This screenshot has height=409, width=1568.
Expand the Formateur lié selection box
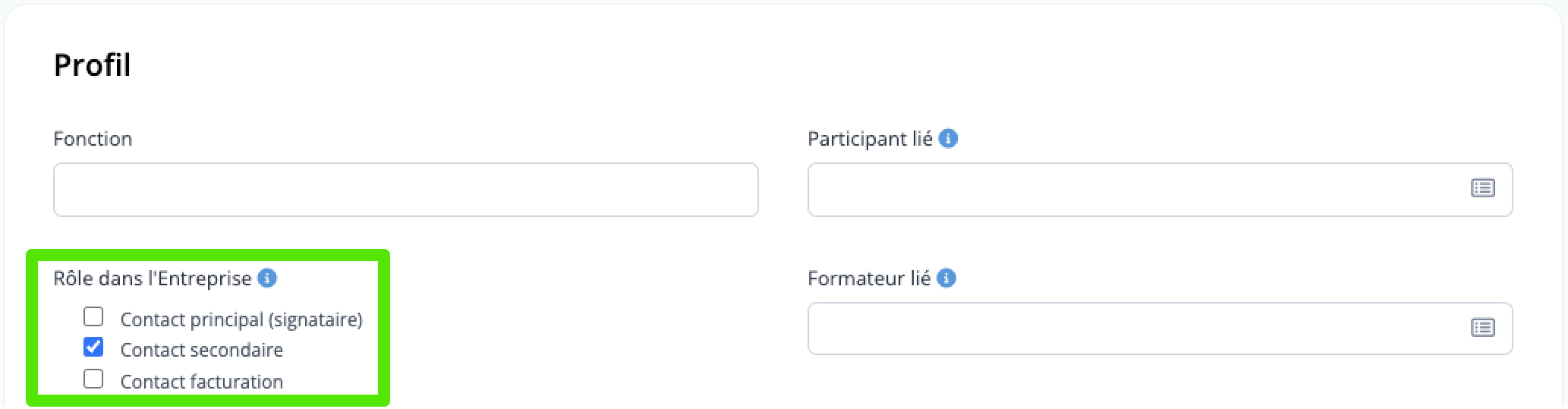[x=1160, y=329]
